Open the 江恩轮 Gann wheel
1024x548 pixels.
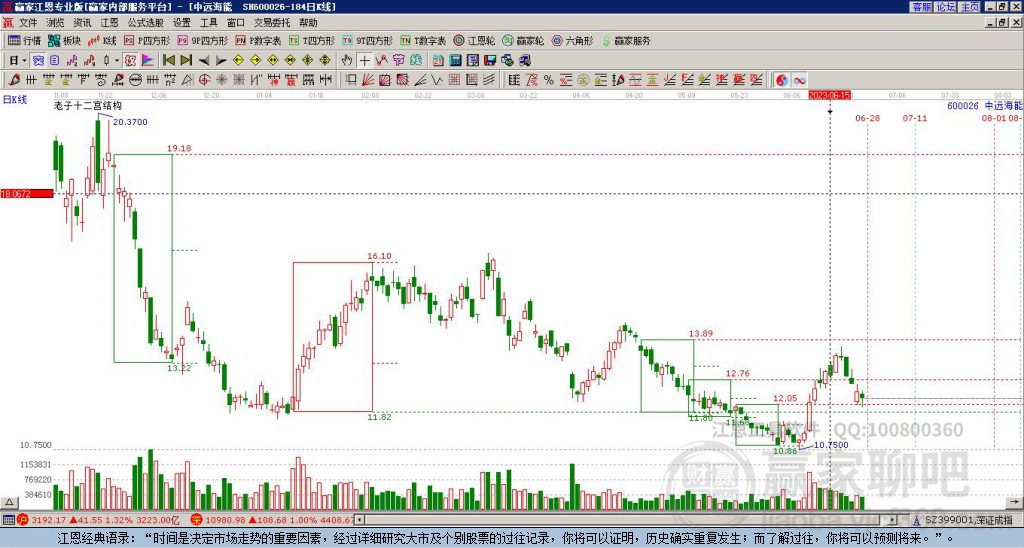[475, 40]
